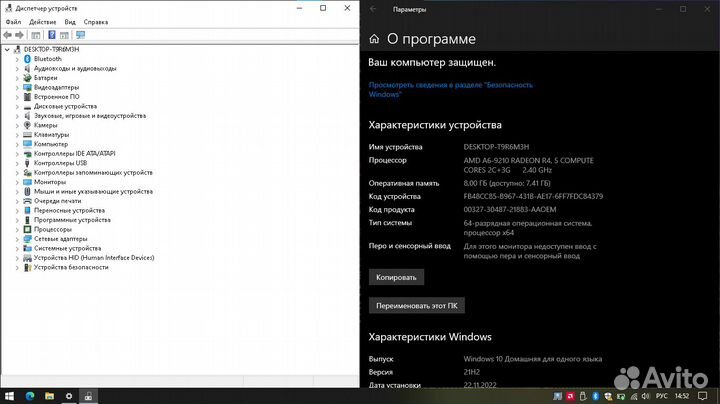Click the Home icon in Settings window
The width and height of the screenshot is (720, 404).
click(x=374, y=39)
